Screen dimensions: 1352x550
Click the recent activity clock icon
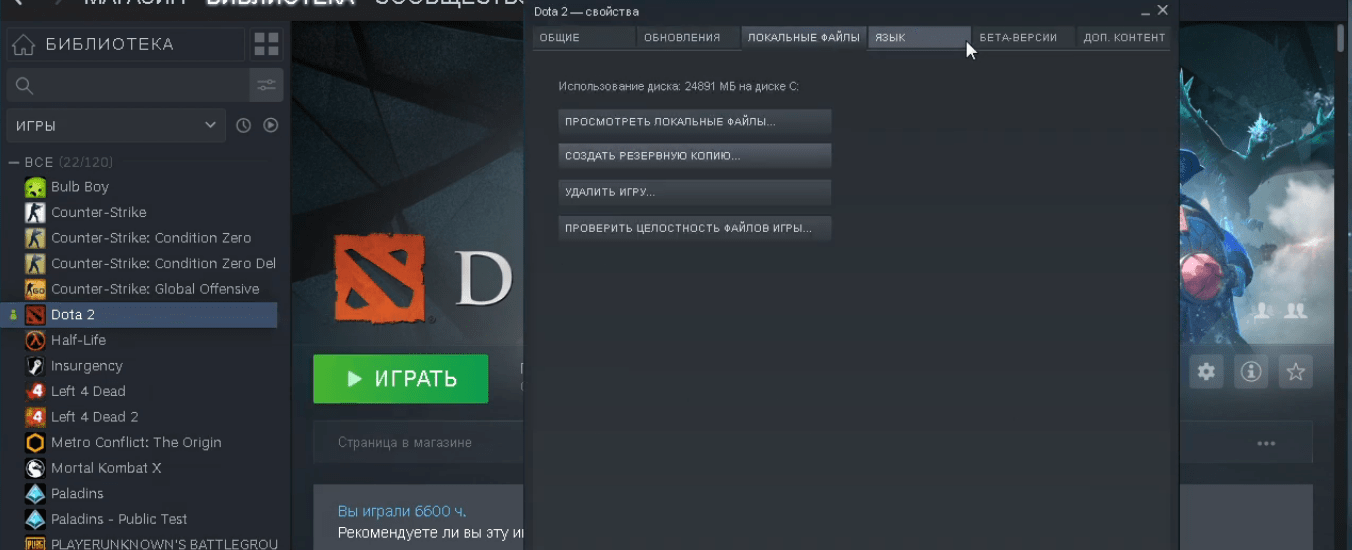243,125
